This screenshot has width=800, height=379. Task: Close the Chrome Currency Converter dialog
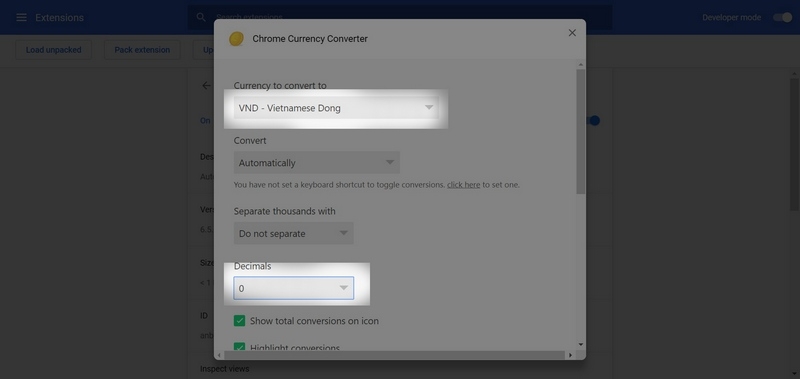click(x=572, y=33)
